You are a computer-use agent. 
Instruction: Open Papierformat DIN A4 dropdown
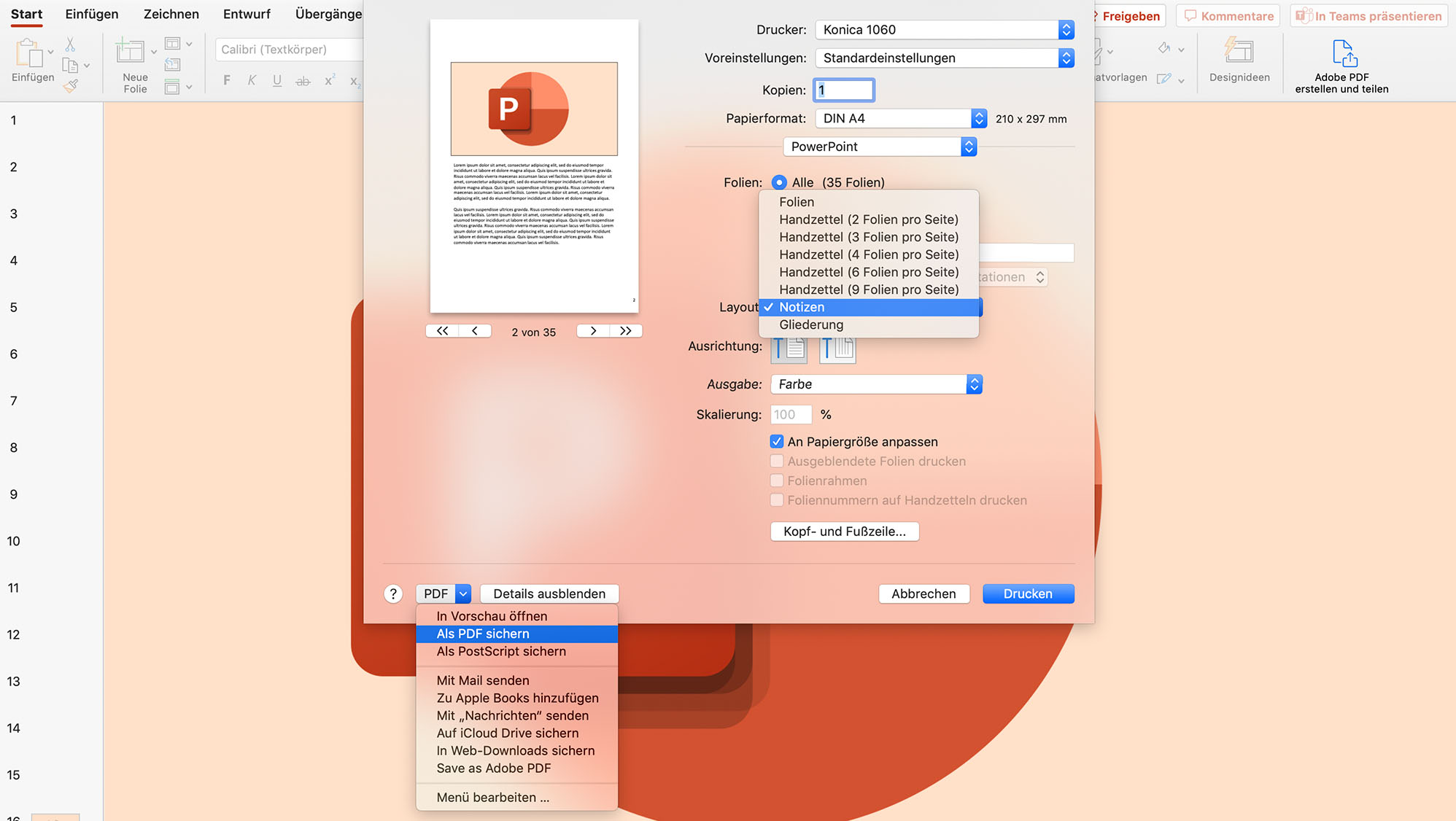[900, 119]
